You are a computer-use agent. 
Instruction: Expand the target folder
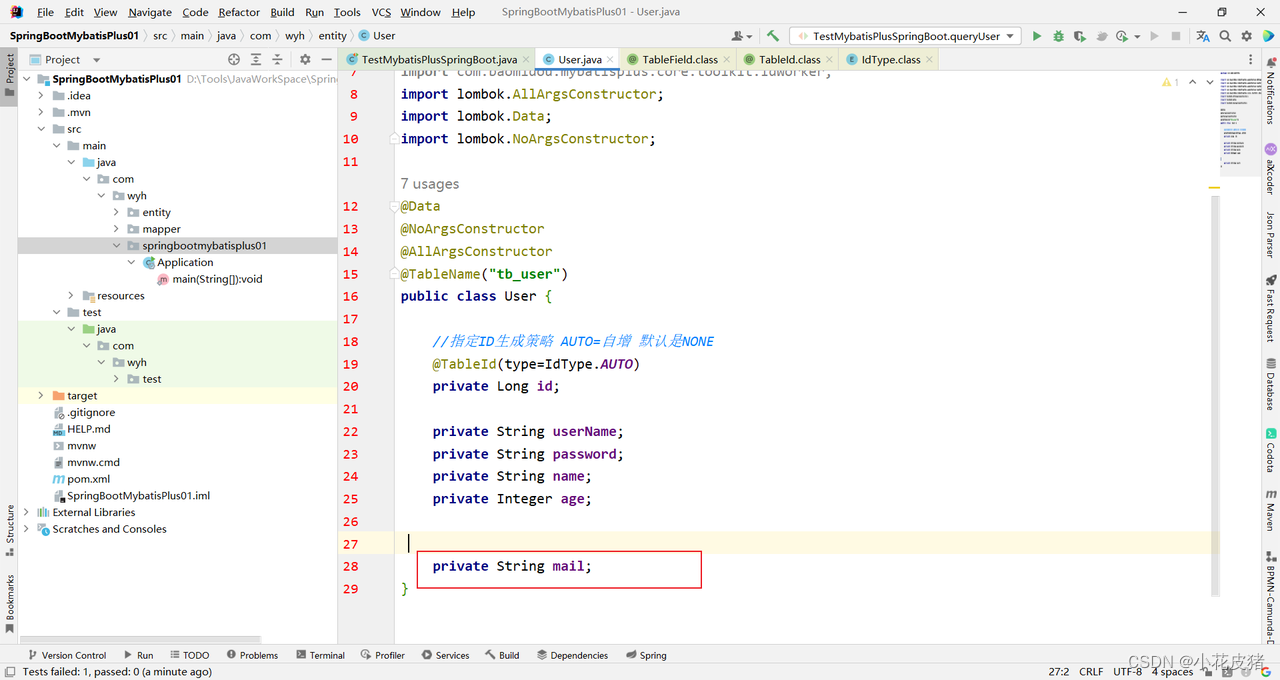pos(41,396)
